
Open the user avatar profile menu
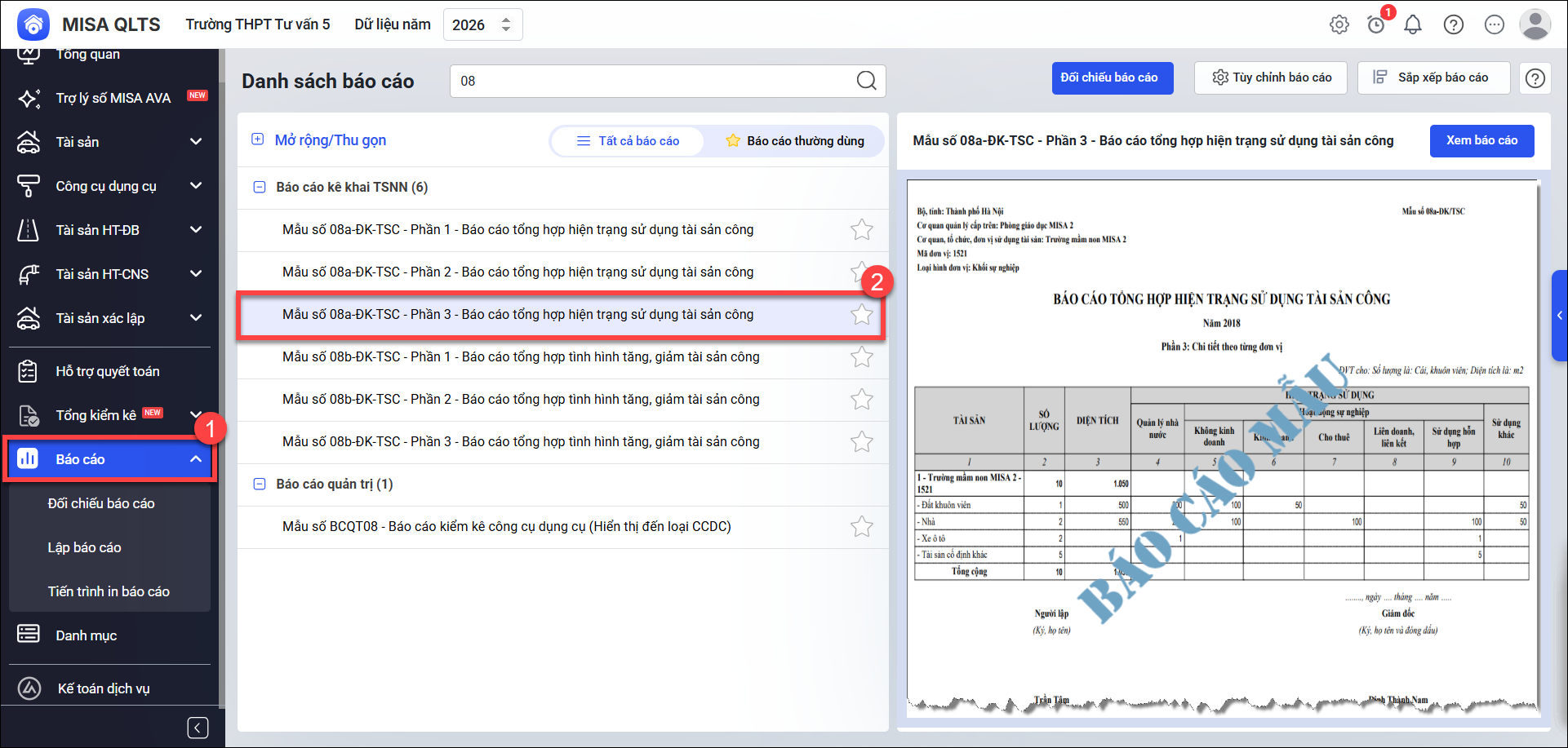[x=1535, y=24]
